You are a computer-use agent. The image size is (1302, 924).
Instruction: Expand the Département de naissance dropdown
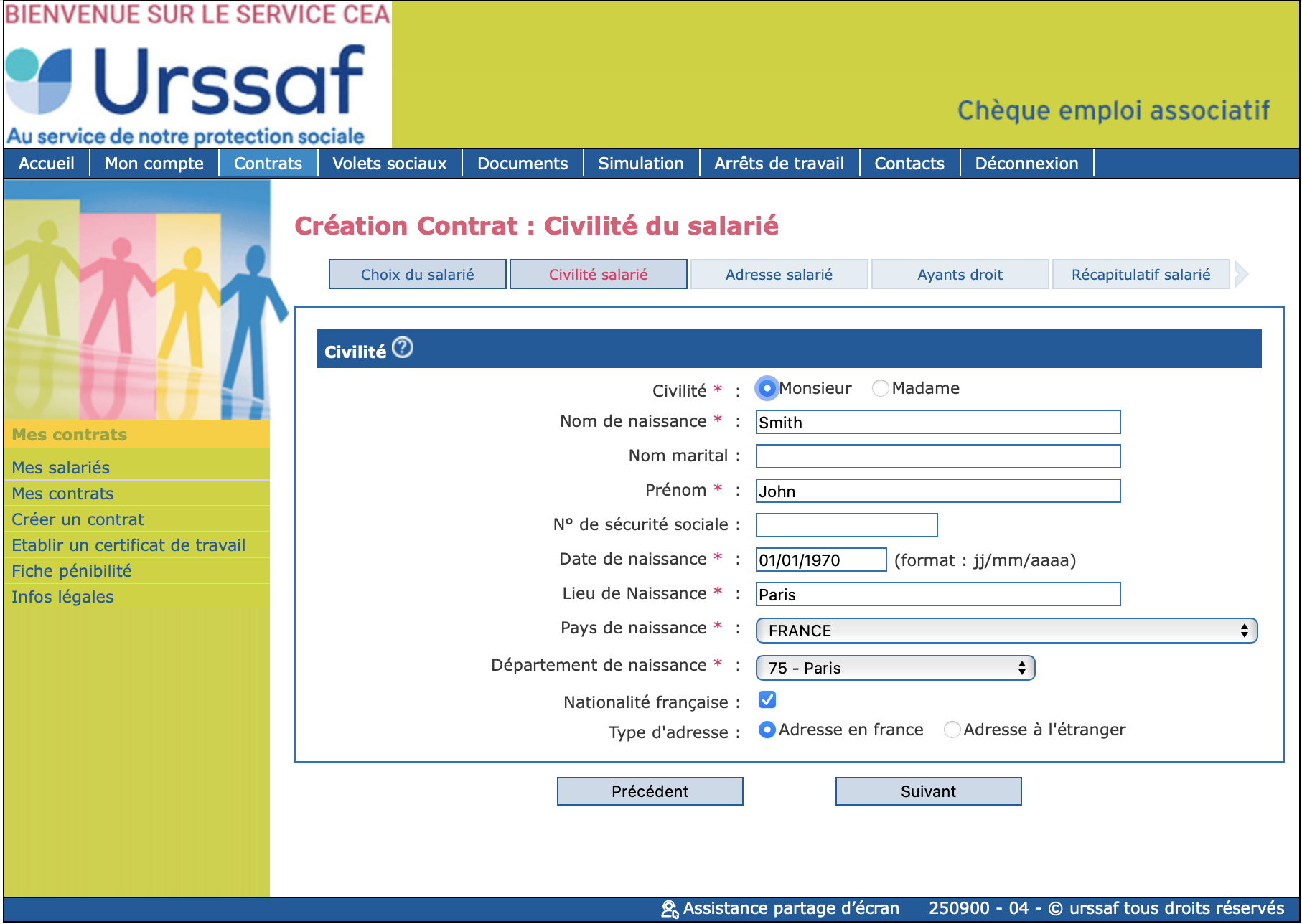[895, 668]
